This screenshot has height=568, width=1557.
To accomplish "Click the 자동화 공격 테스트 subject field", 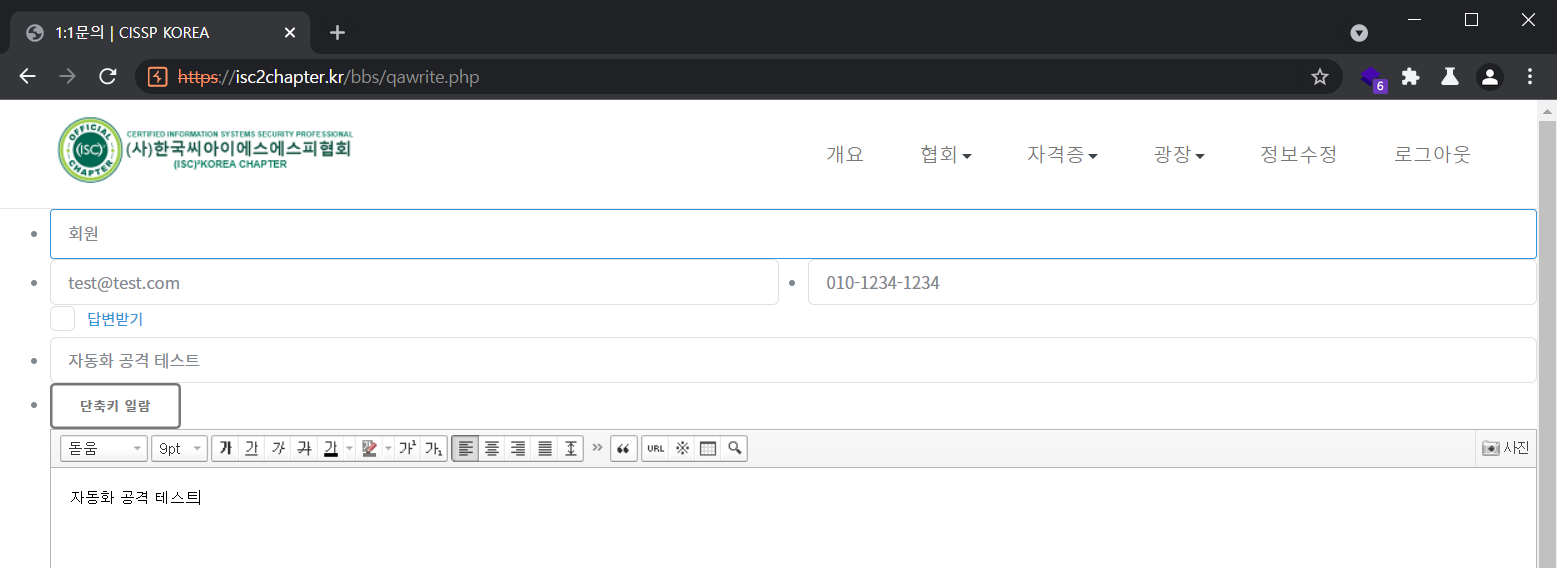I will coord(792,360).
